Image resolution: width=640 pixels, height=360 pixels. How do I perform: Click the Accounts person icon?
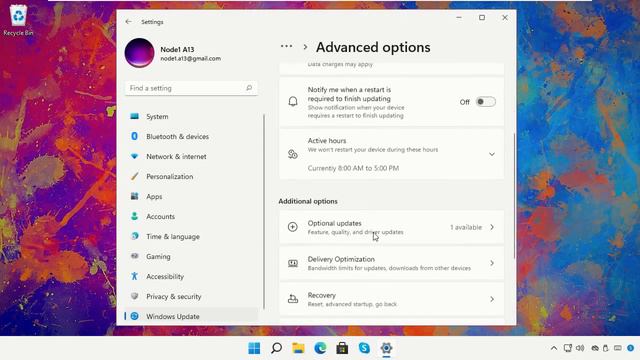[x=134, y=216]
